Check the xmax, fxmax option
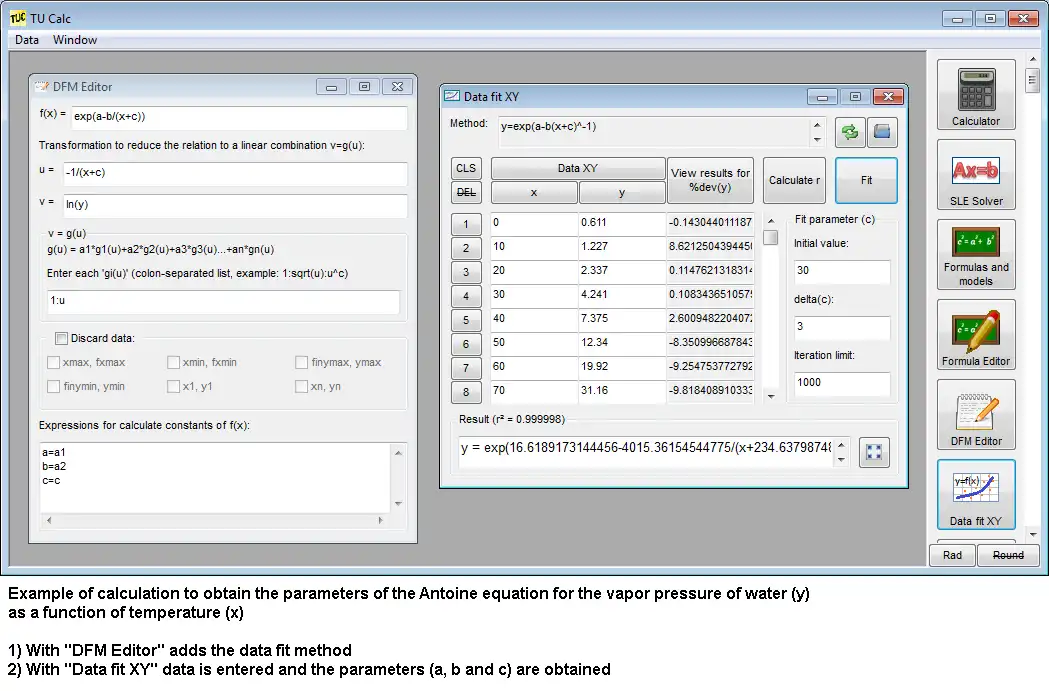The height and width of the screenshot is (691, 1049). click(x=54, y=363)
